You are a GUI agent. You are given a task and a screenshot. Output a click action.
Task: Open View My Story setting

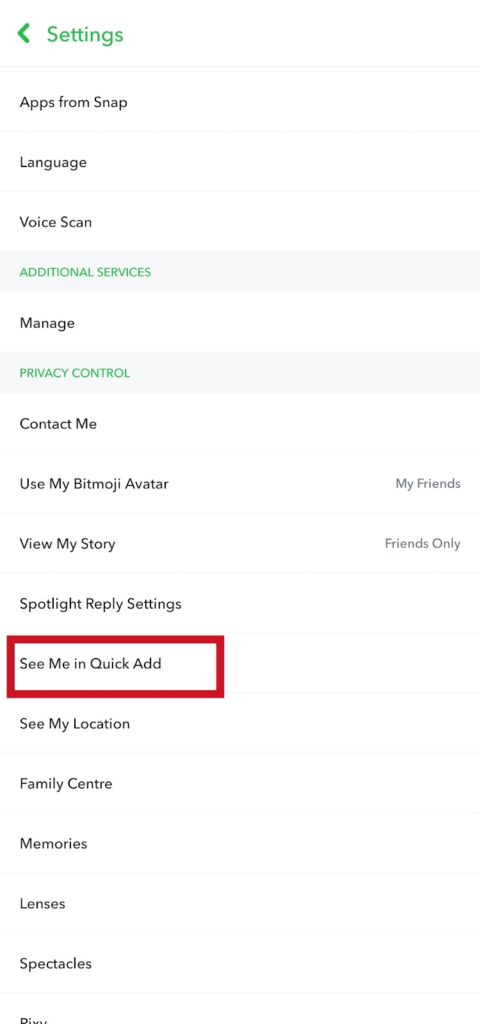[240, 544]
